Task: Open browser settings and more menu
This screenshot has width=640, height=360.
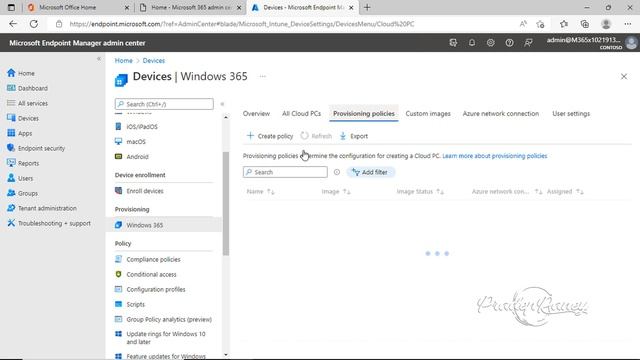Action: tap(628, 24)
